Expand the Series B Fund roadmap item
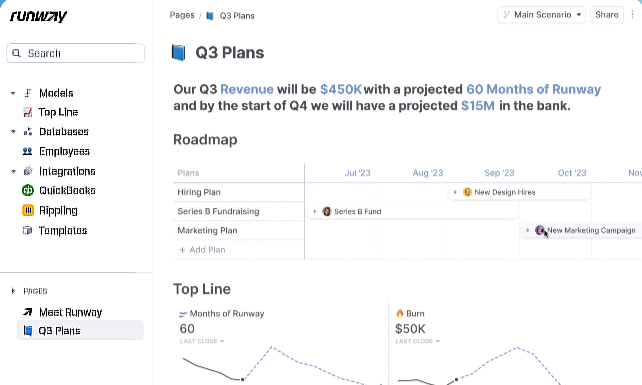This screenshot has height=385, width=642. [x=314, y=211]
